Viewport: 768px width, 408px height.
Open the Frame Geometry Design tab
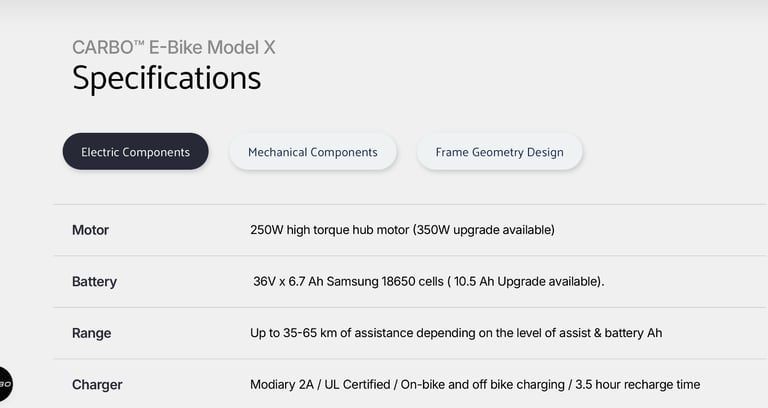pyautogui.click(x=500, y=152)
